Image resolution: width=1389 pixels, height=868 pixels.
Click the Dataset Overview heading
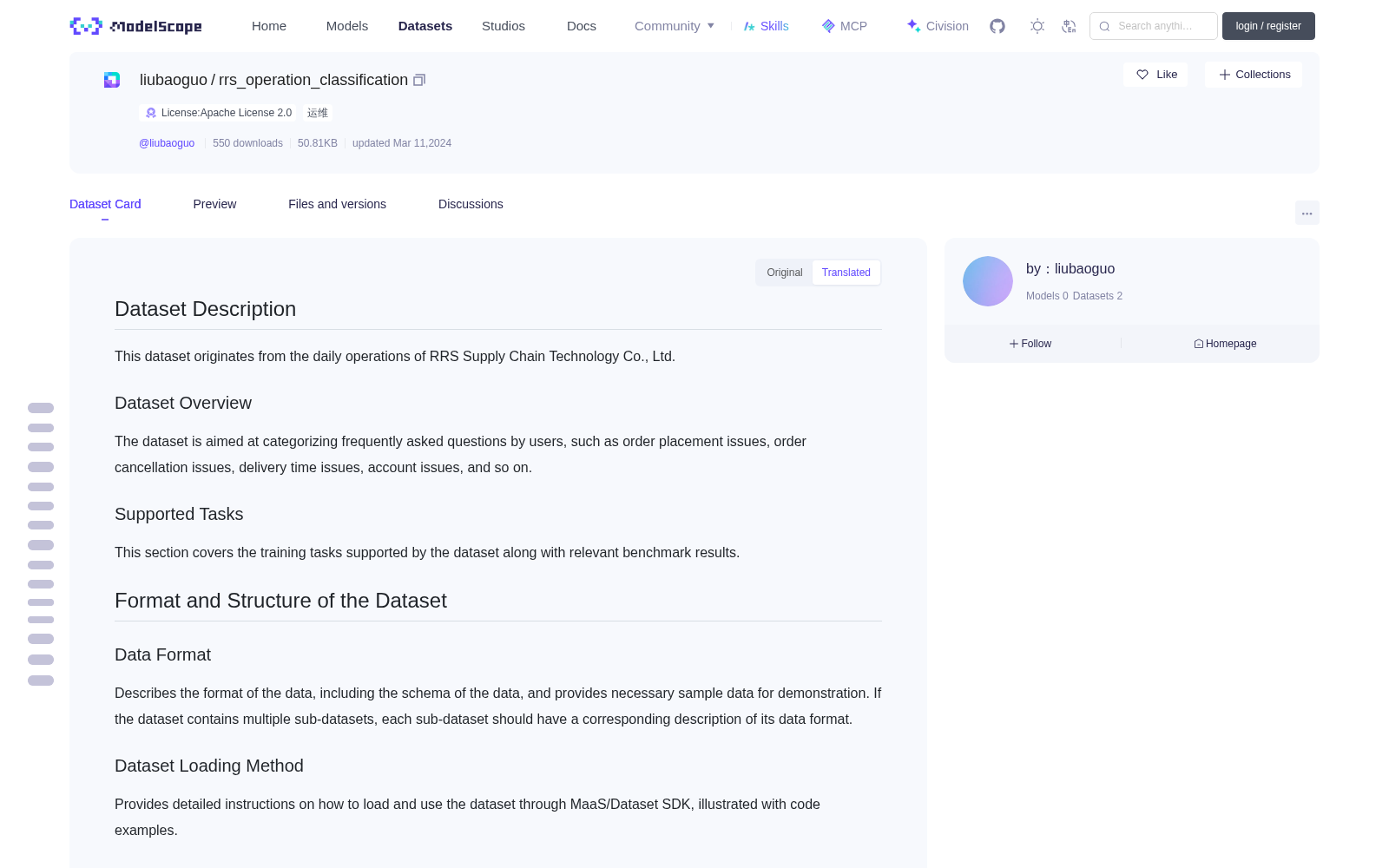click(183, 403)
